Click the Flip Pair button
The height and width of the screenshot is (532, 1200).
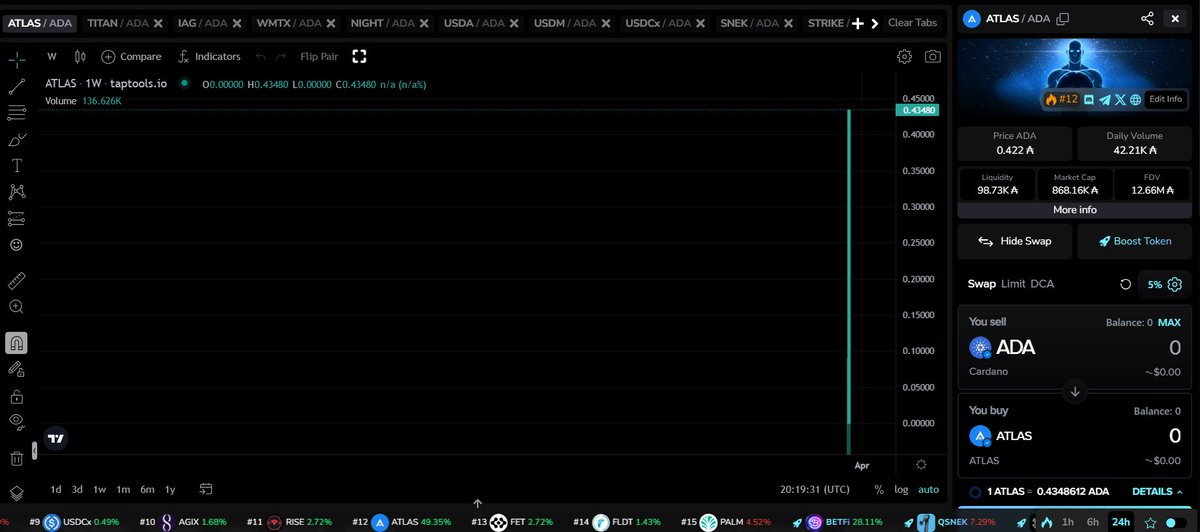(319, 57)
